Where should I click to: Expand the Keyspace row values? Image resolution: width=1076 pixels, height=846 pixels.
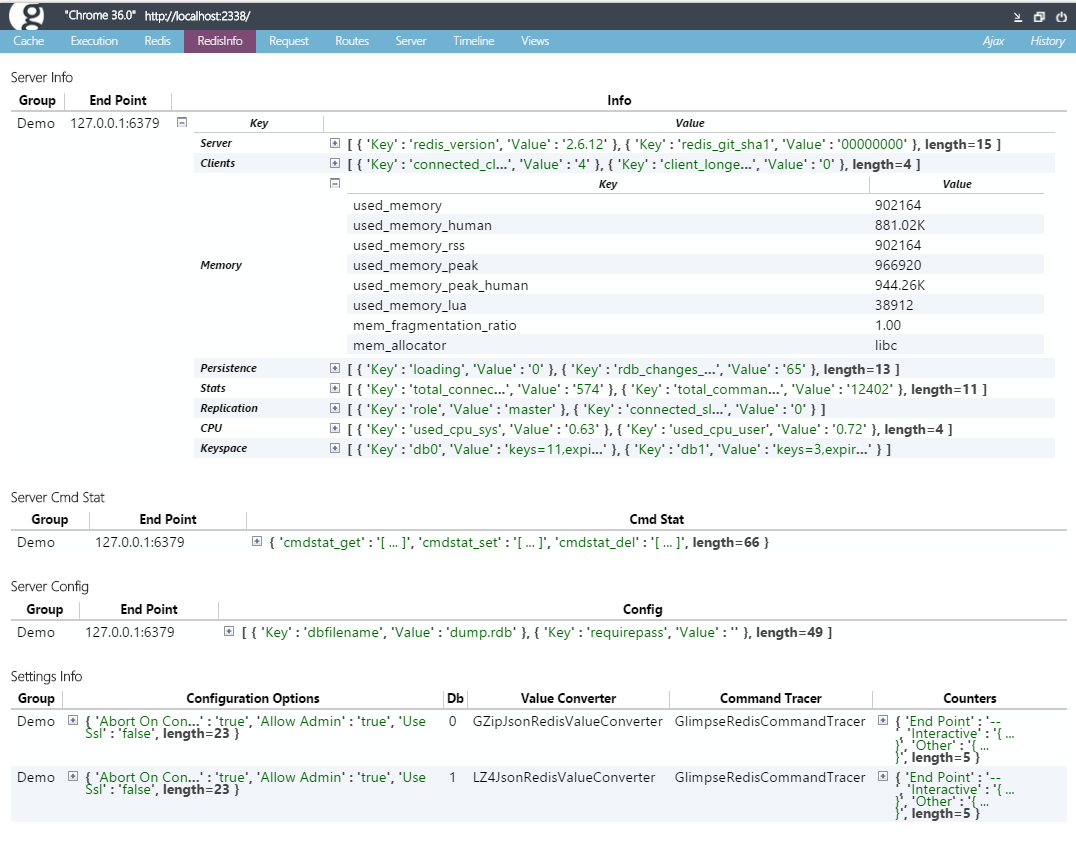pos(335,448)
